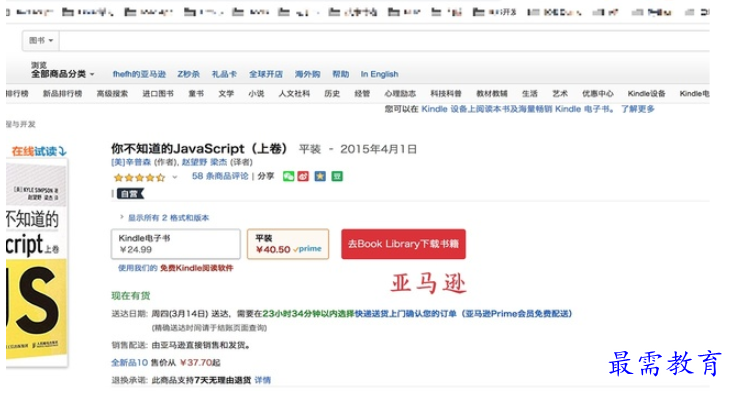Browse the 进口图书 category
Image resolution: width=730 pixels, height=395 pixels.
pyautogui.click(x=158, y=94)
